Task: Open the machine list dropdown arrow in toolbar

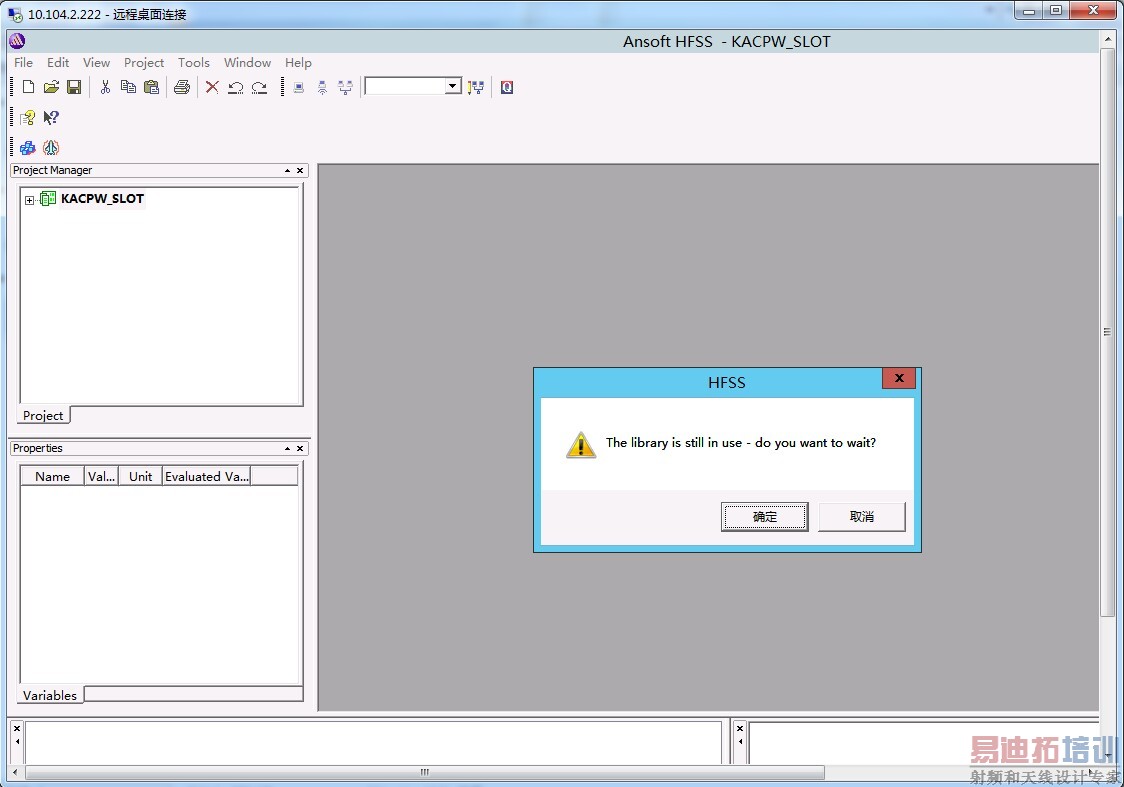Action: tap(453, 86)
